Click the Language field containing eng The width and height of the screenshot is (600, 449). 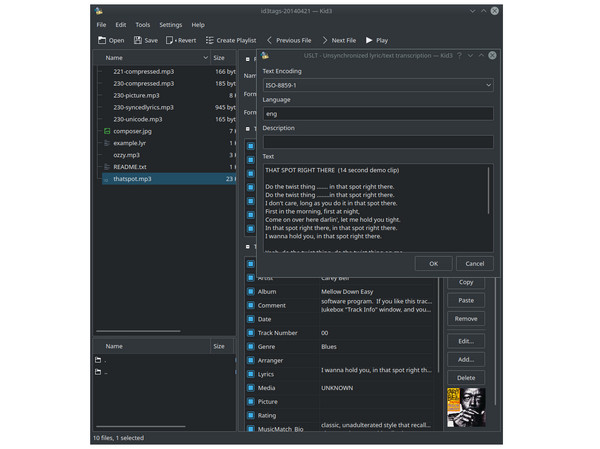378,114
